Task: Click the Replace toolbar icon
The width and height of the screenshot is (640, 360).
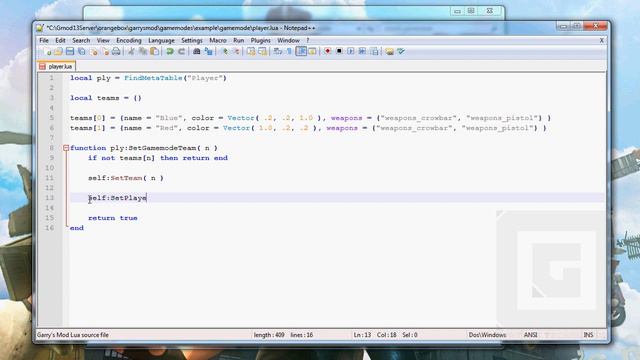Action: (209, 51)
